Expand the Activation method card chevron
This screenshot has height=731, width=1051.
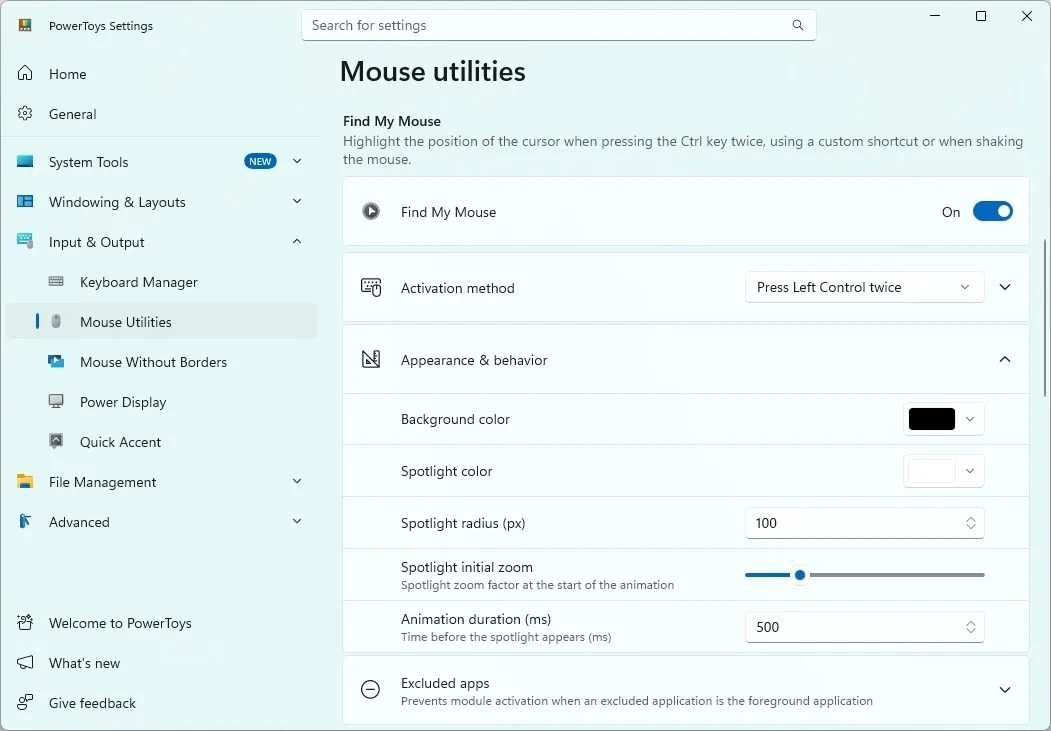1005,287
